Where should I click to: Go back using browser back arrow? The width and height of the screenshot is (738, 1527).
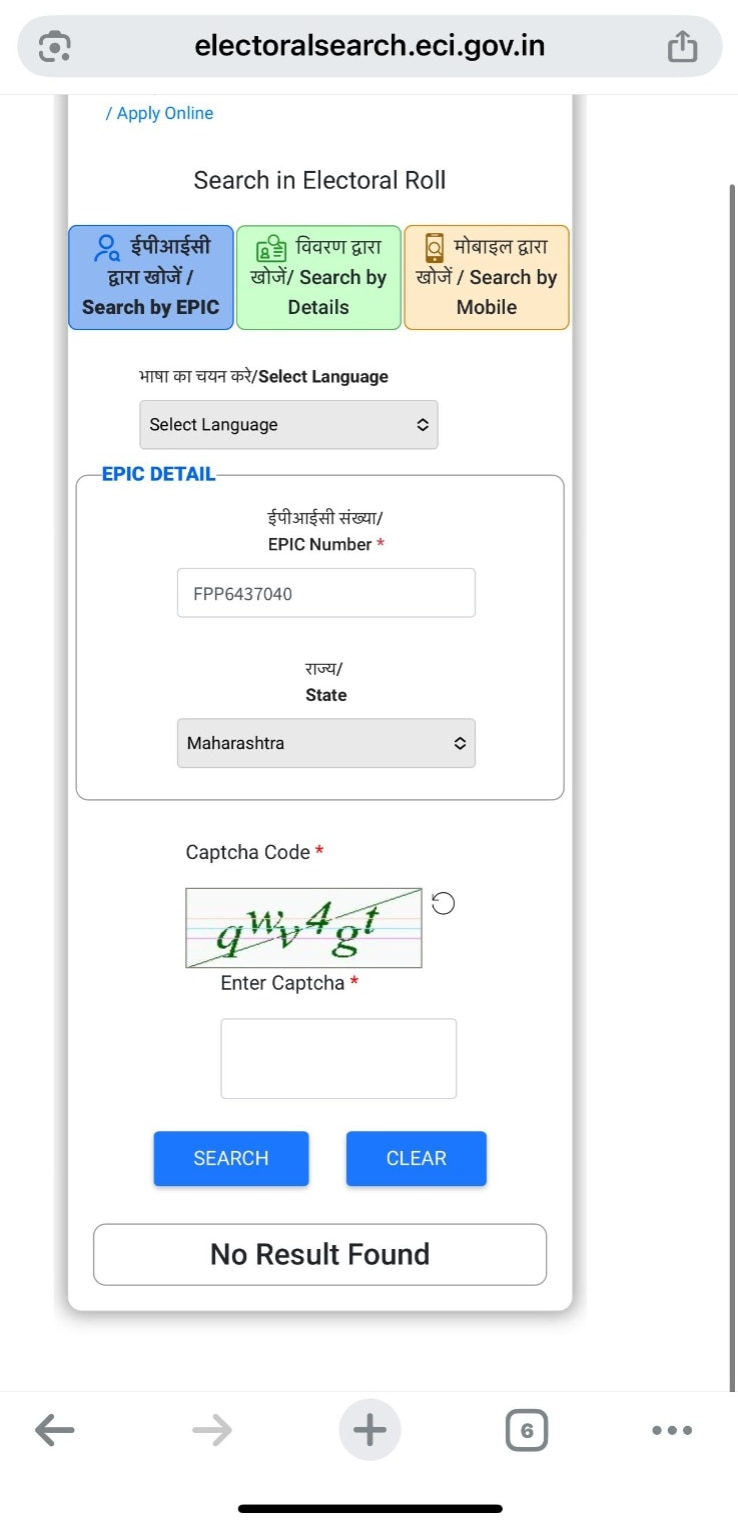55,1430
